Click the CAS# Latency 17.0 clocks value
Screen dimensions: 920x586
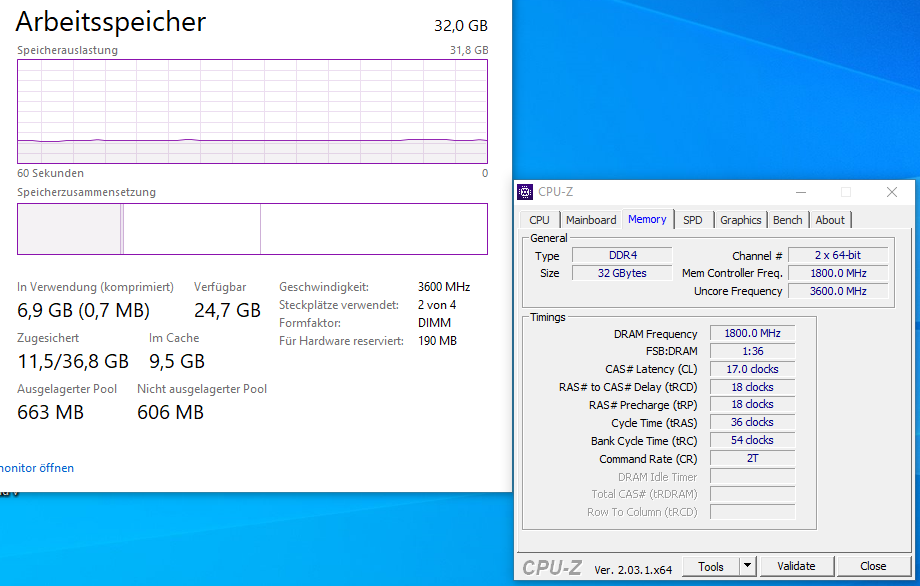point(752,369)
